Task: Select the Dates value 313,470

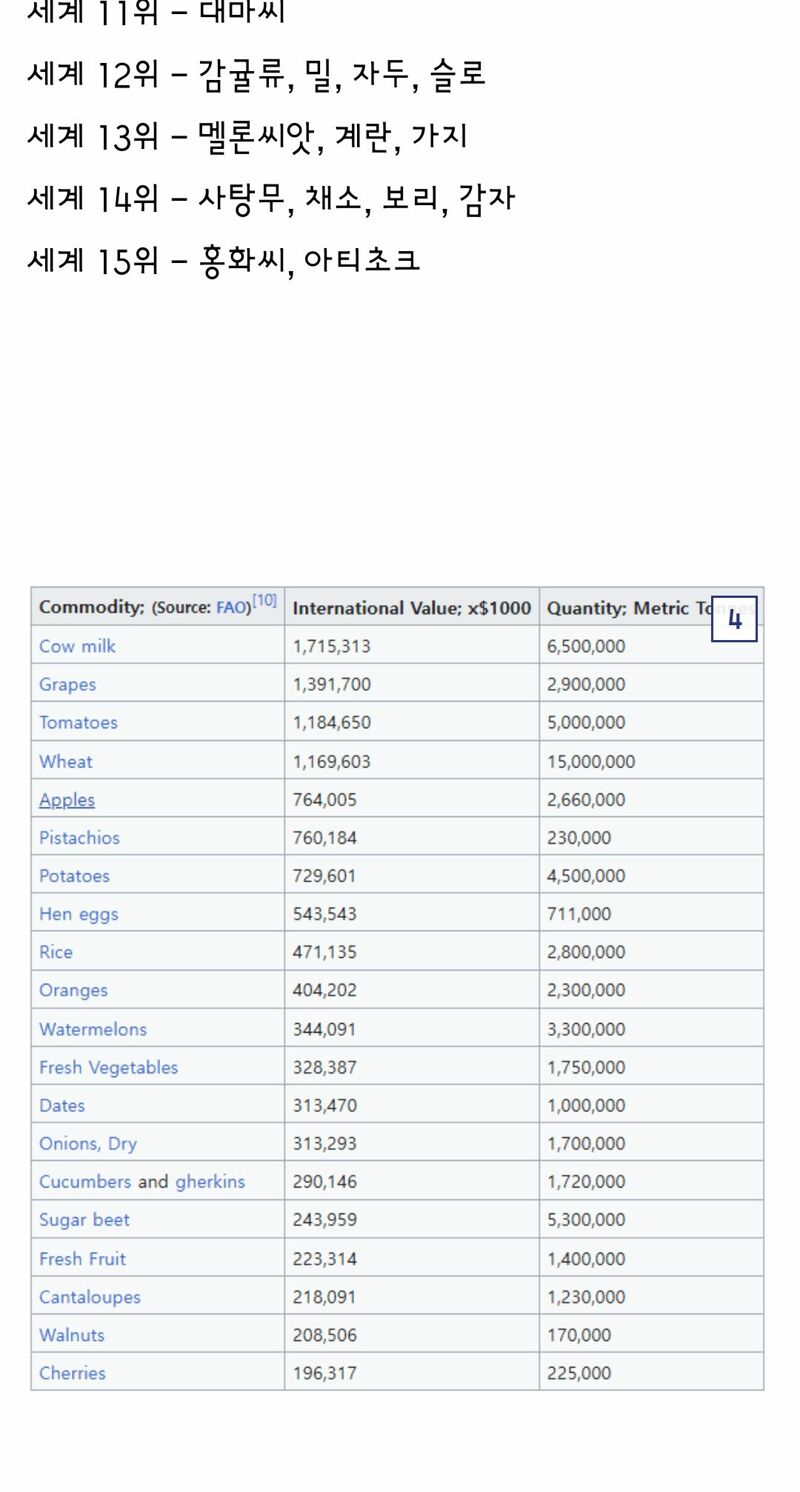Action: coord(325,1105)
